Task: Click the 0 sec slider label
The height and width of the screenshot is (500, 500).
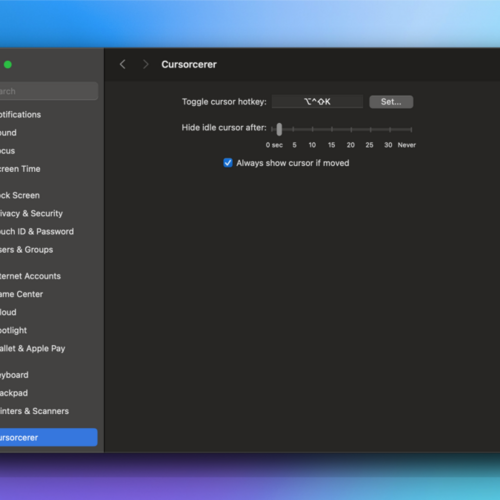Action: click(x=274, y=145)
